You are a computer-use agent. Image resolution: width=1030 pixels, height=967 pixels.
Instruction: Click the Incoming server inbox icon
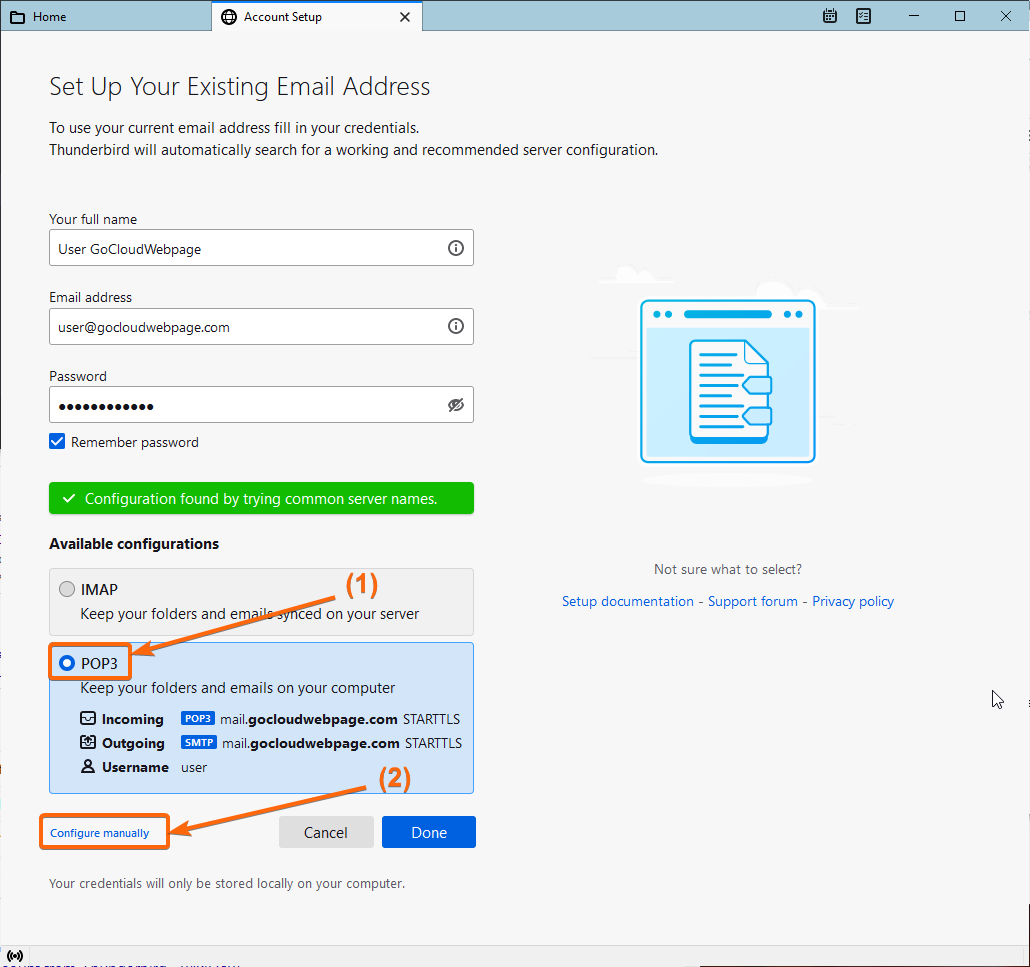click(x=87, y=718)
